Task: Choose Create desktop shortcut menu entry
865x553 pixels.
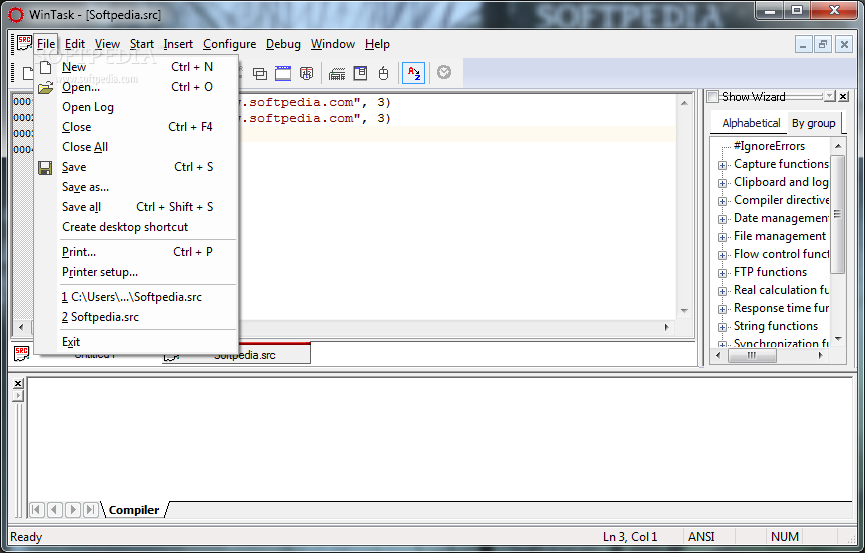Action: pos(136,227)
